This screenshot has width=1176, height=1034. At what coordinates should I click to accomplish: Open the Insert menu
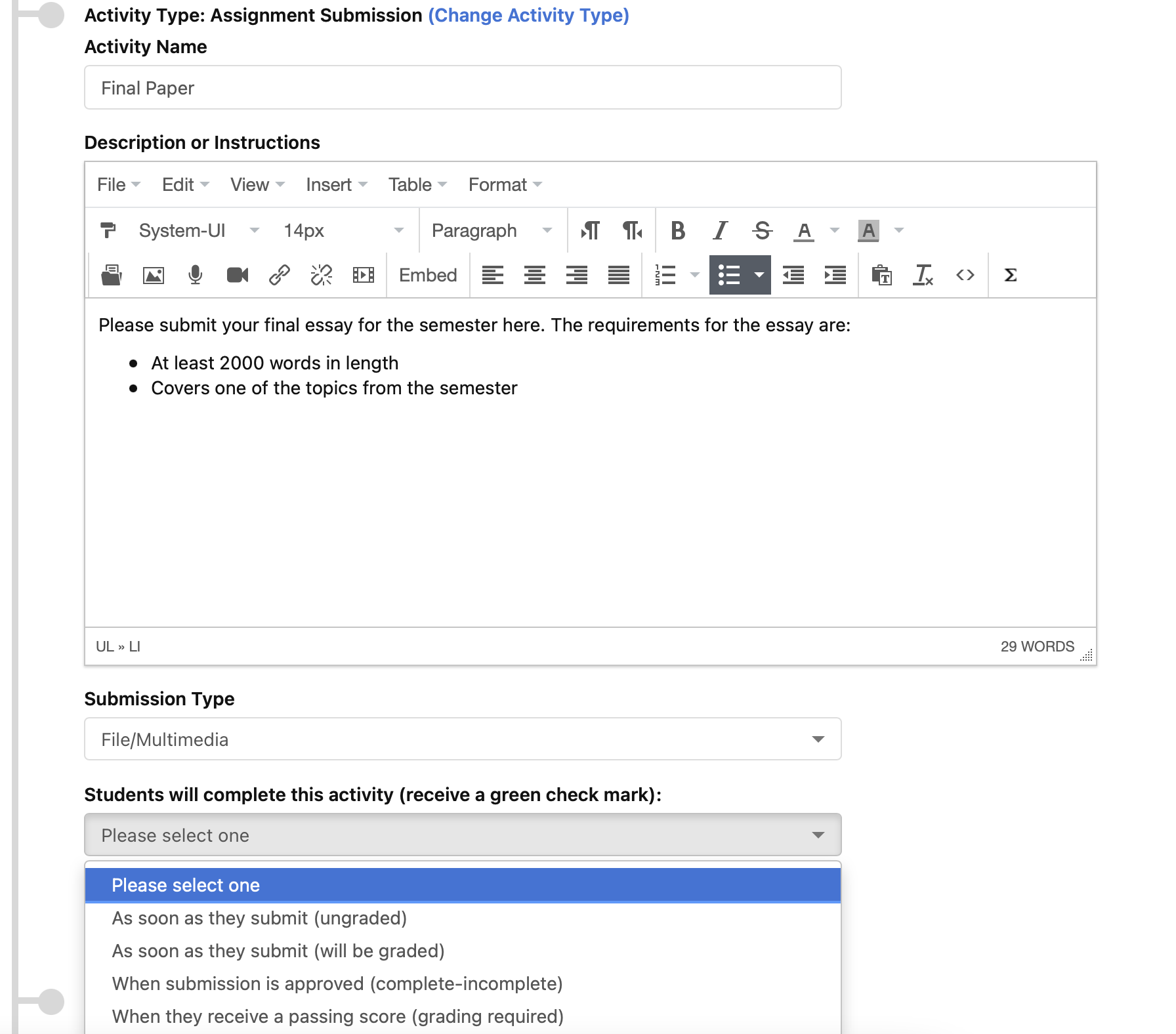click(337, 184)
